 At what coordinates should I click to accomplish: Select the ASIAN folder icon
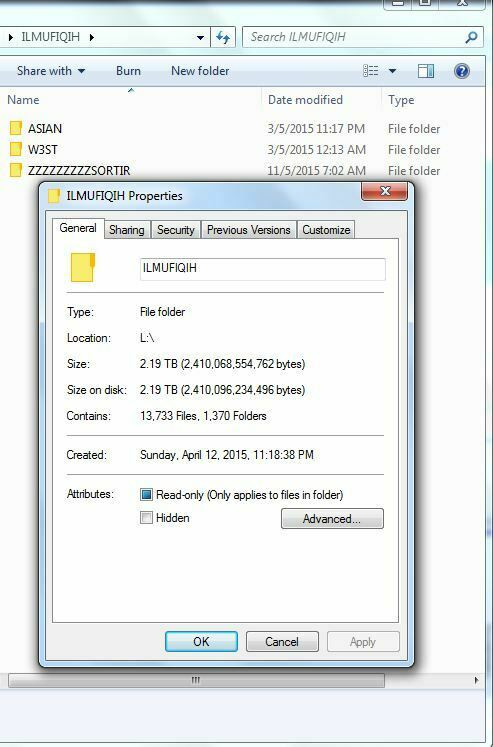pos(16,128)
